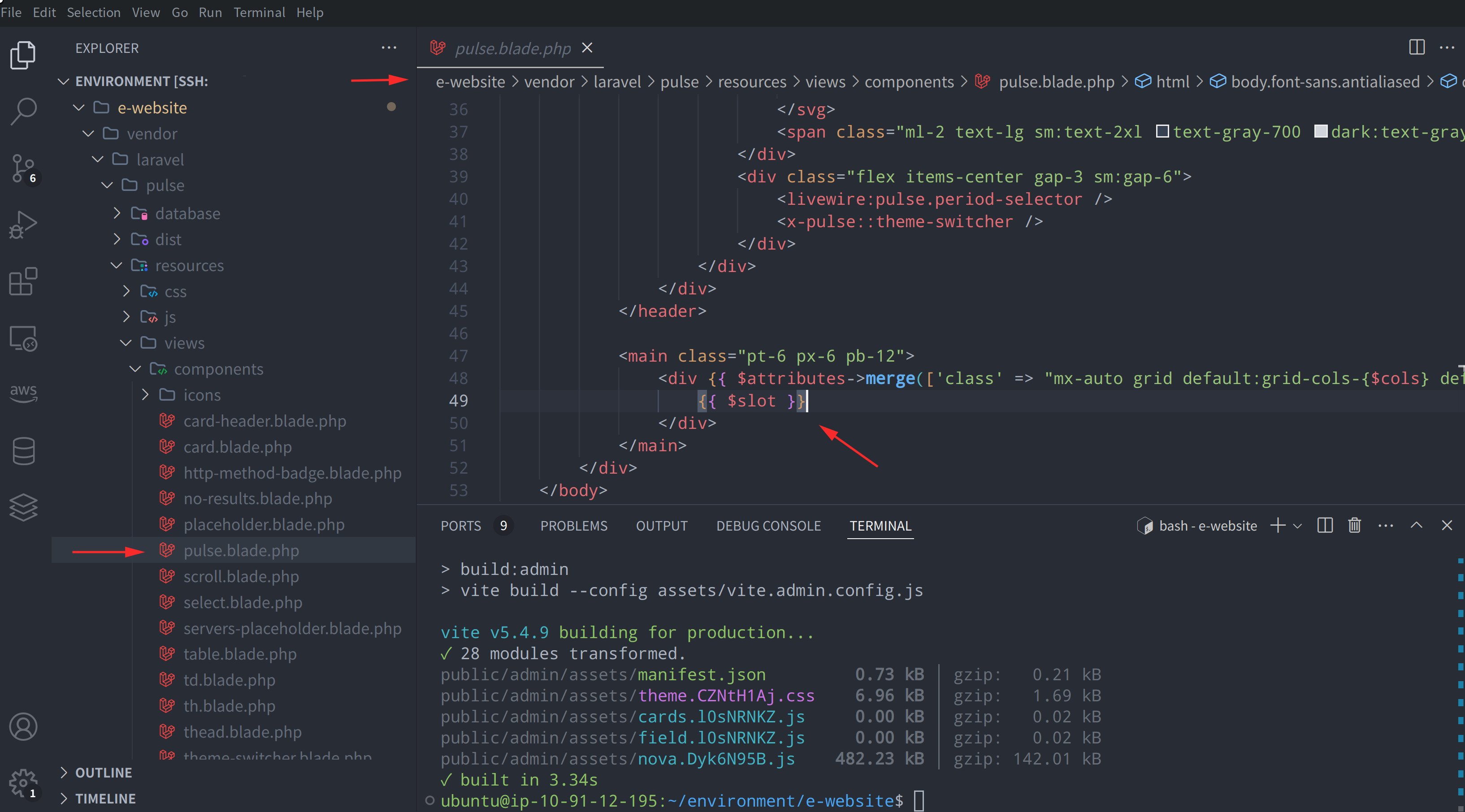Open the Manage gear menu
Screen dimensions: 1465x812
(x=23, y=782)
